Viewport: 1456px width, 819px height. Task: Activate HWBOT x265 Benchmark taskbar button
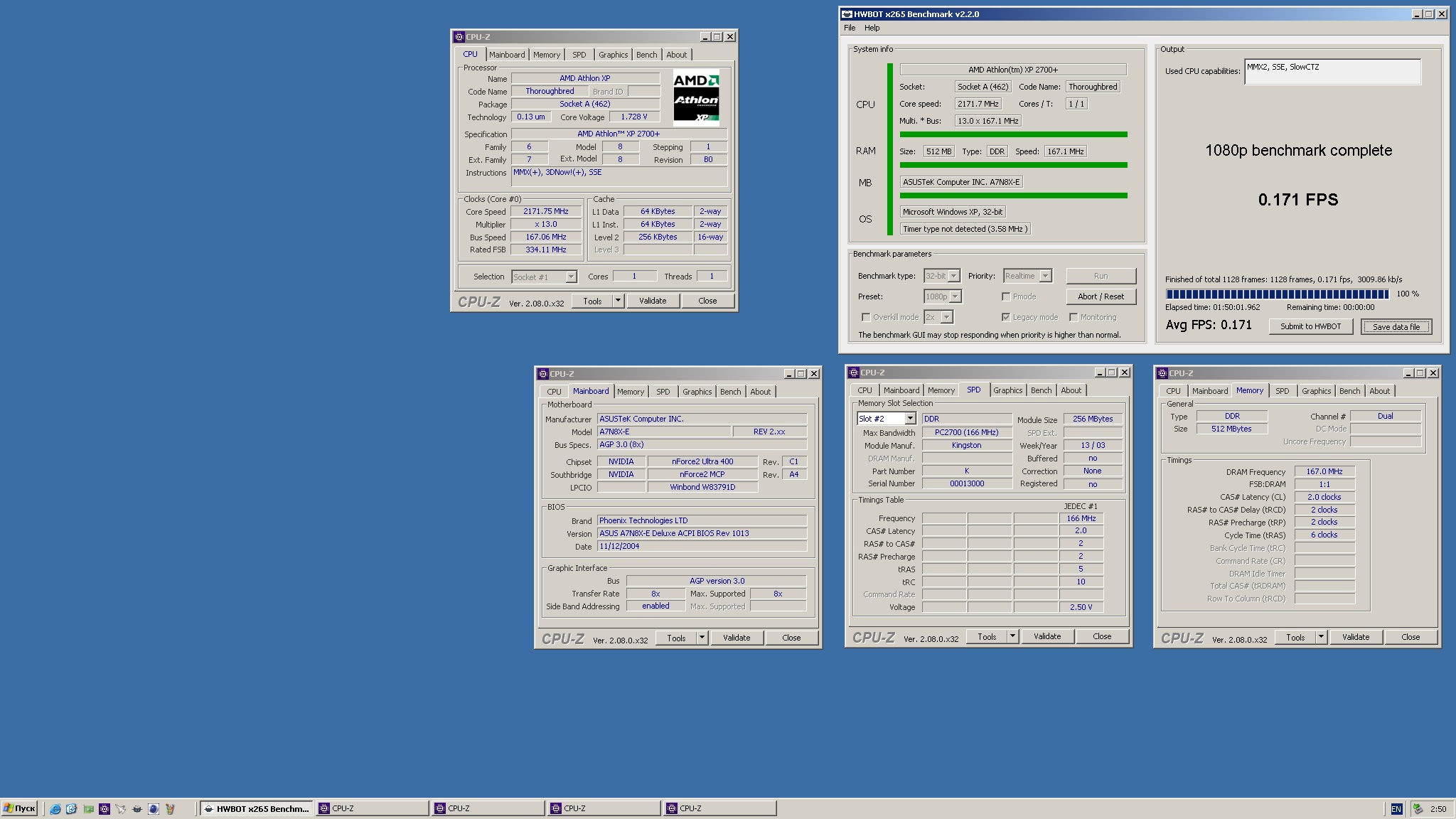[256, 808]
